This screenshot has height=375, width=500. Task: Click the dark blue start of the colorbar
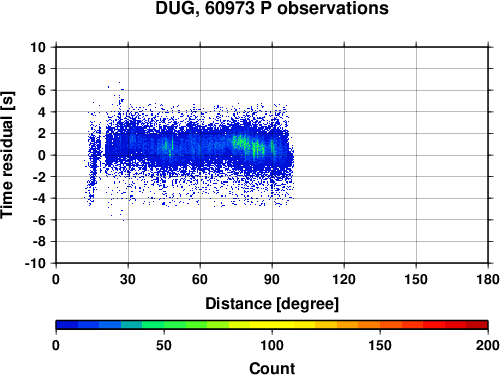pos(67,325)
